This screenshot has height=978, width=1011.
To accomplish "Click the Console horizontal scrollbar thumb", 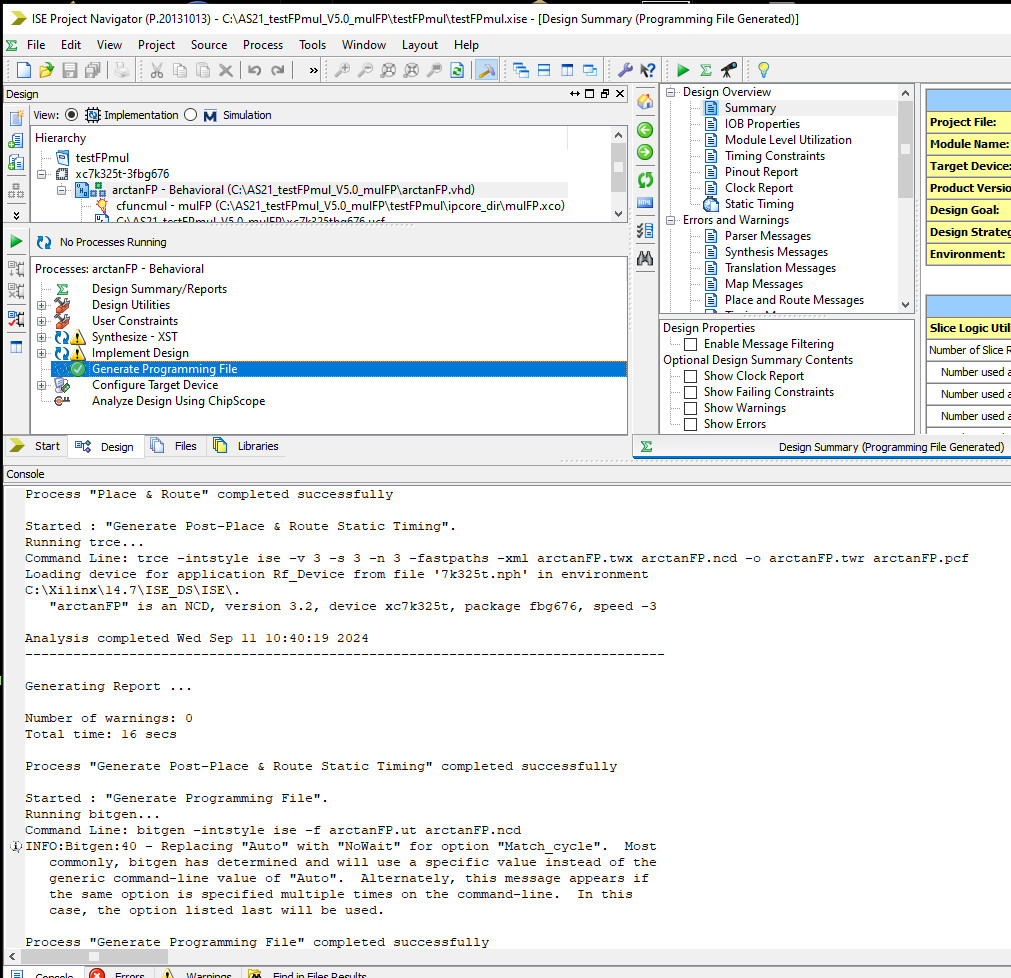I will tap(93, 957).
